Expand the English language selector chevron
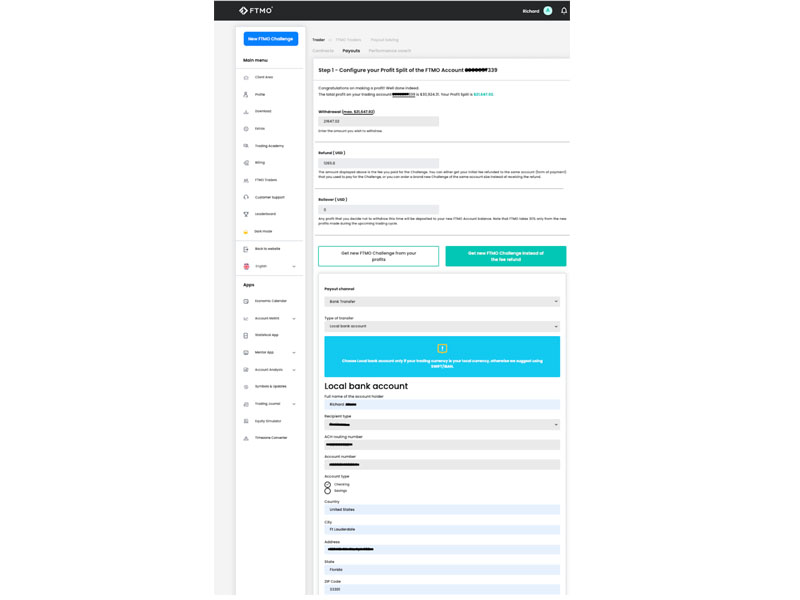This screenshot has height=600, width=800. tap(294, 266)
